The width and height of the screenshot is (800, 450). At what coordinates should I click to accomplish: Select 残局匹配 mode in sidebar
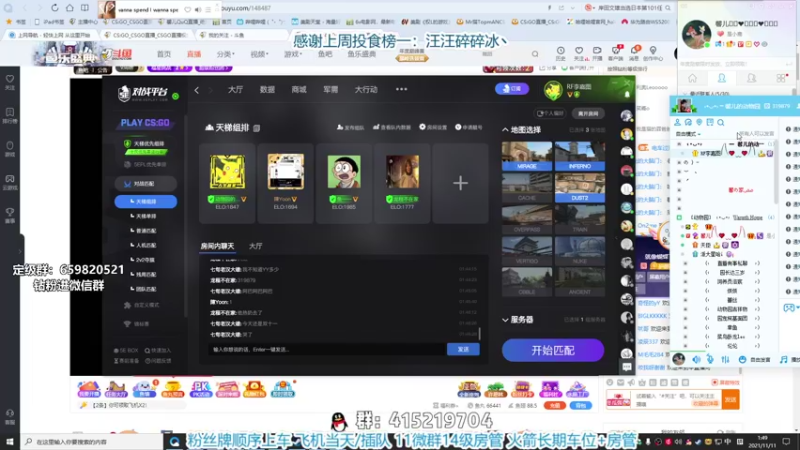[146, 274]
